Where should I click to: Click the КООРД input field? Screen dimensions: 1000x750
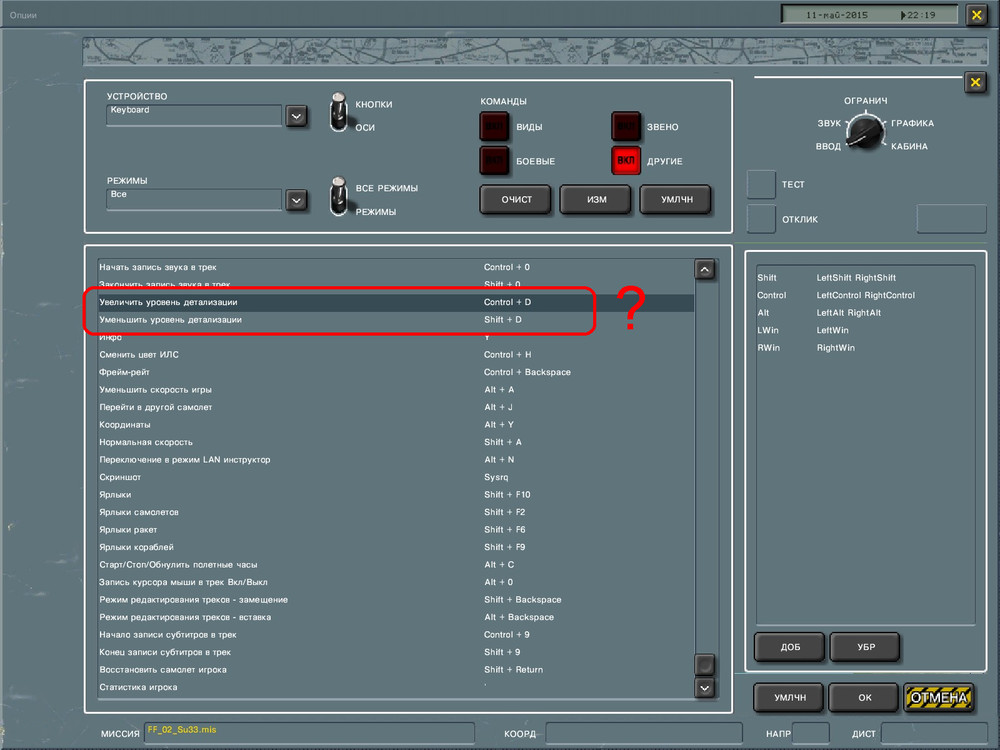click(x=644, y=733)
